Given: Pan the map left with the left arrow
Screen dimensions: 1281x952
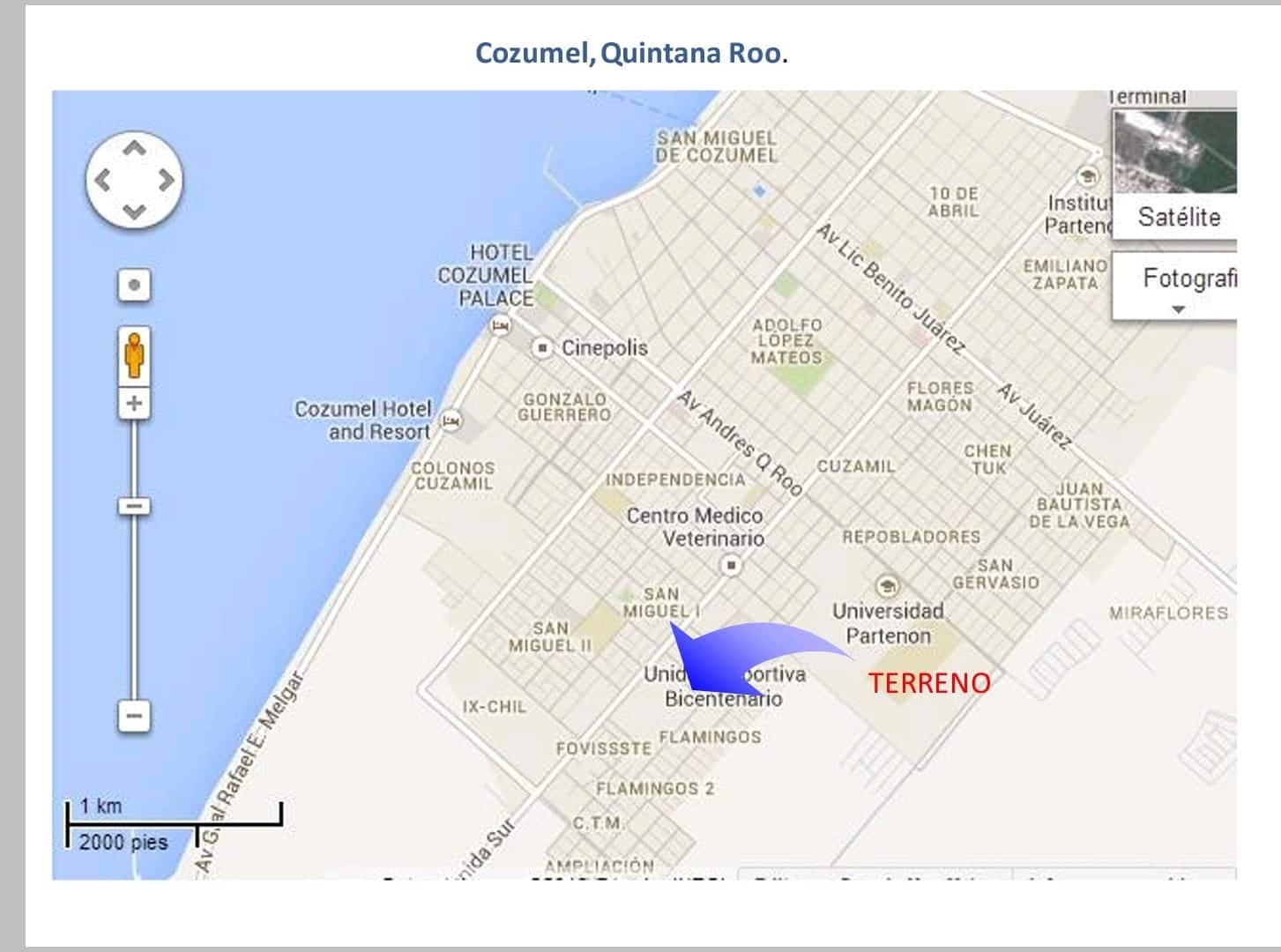Looking at the screenshot, I should (x=103, y=181).
